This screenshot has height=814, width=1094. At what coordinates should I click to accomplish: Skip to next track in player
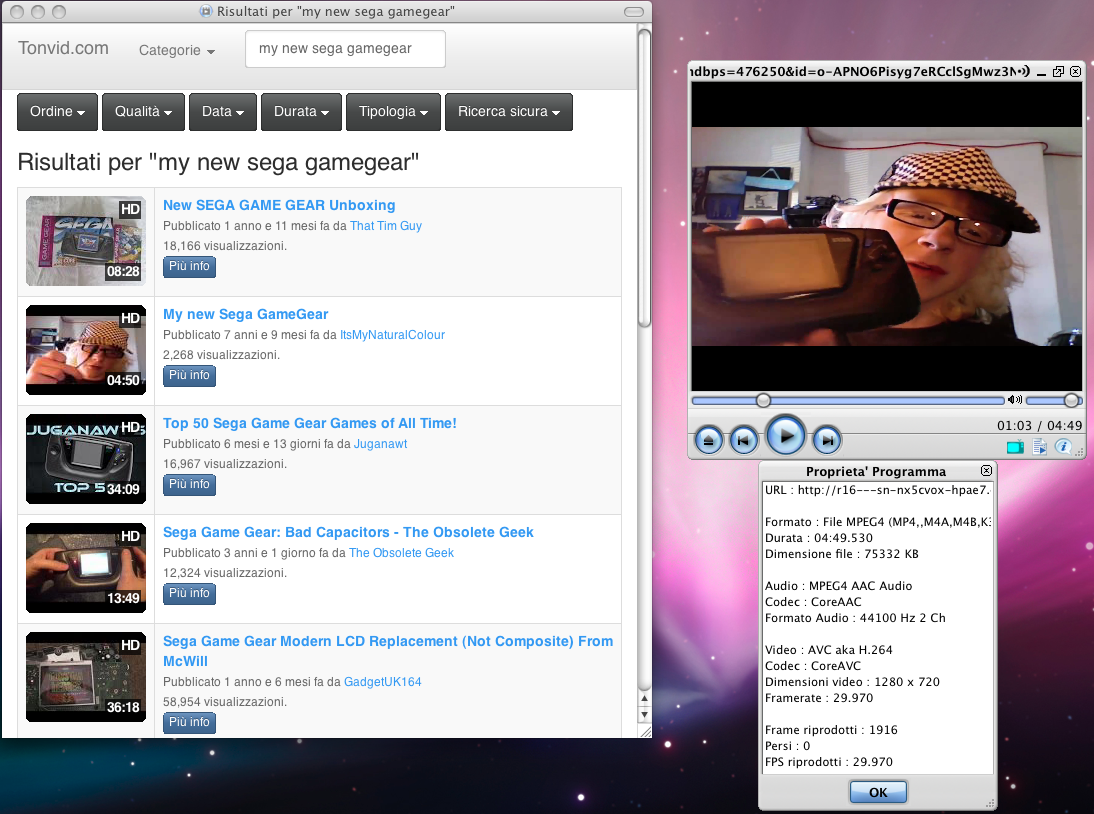coord(827,440)
